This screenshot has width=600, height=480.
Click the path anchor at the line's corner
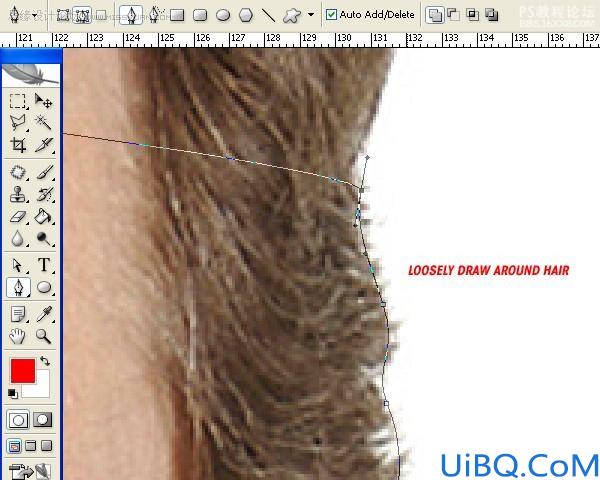pos(362,189)
